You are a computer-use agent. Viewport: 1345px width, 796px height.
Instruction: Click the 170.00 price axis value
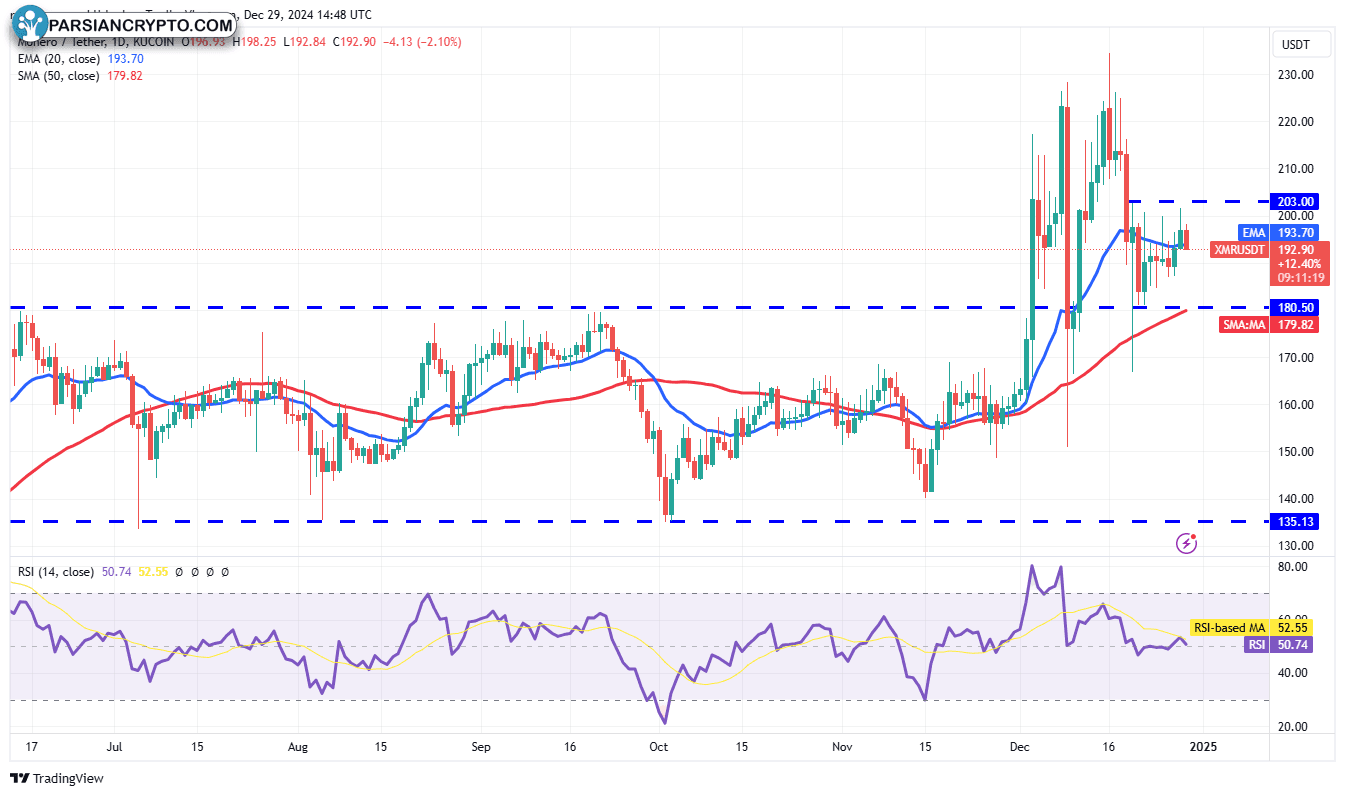coord(1295,357)
